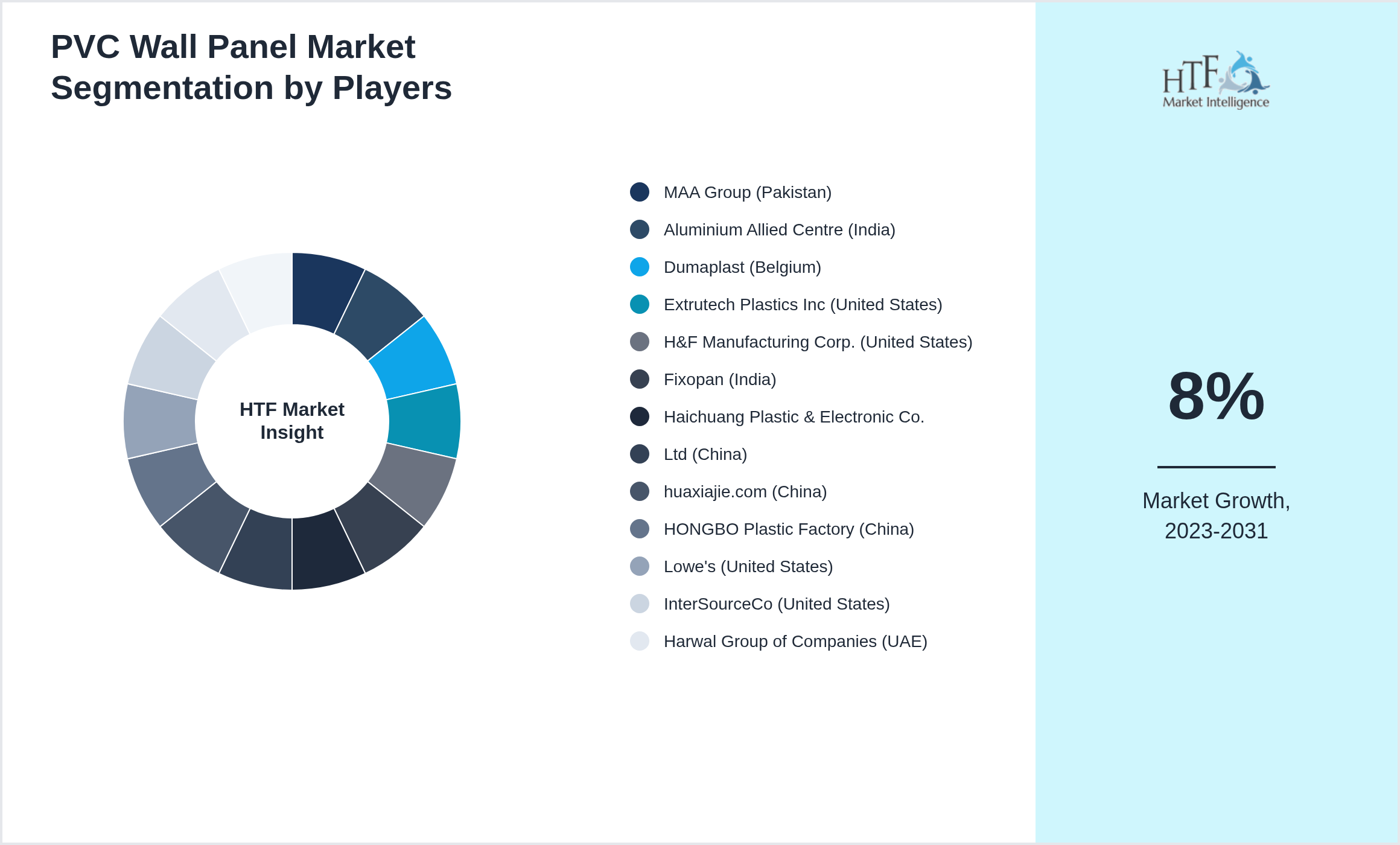Select the 'H&F Manufacturing Corp. (United States)' label
Screen dimensions: 1400x845
pos(818,342)
